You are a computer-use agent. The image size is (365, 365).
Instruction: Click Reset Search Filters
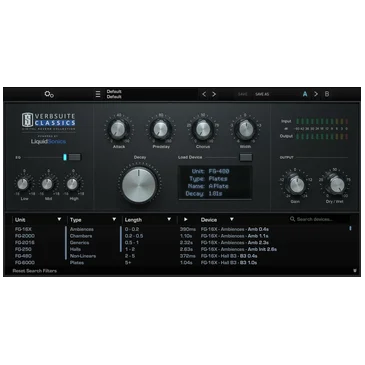click(x=35, y=271)
